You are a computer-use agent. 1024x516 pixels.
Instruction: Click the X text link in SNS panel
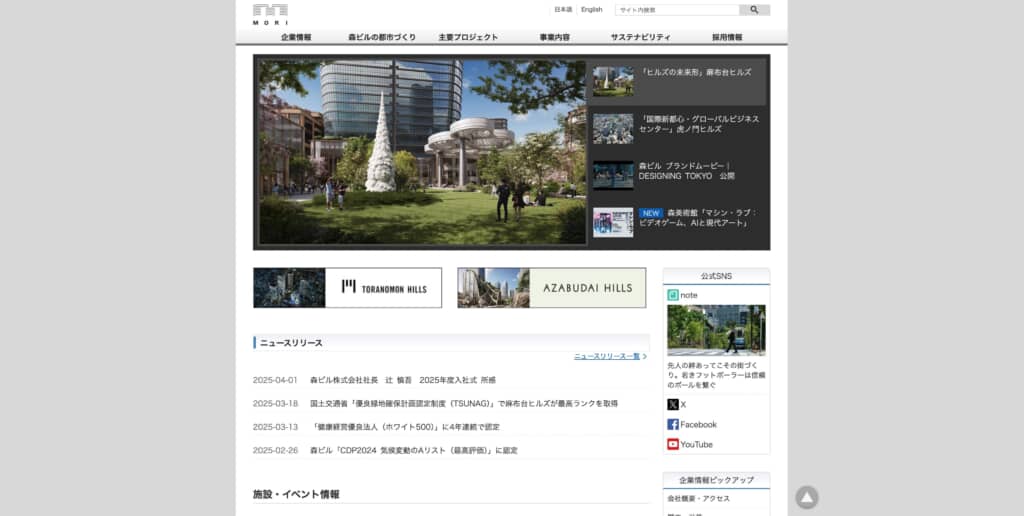point(683,405)
